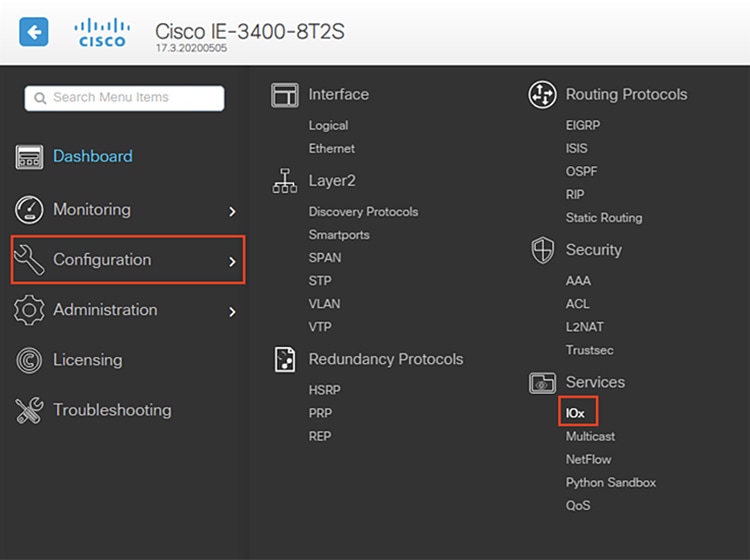This screenshot has width=750, height=560.
Task: Open the RIP routing link
Action: point(574,194)
